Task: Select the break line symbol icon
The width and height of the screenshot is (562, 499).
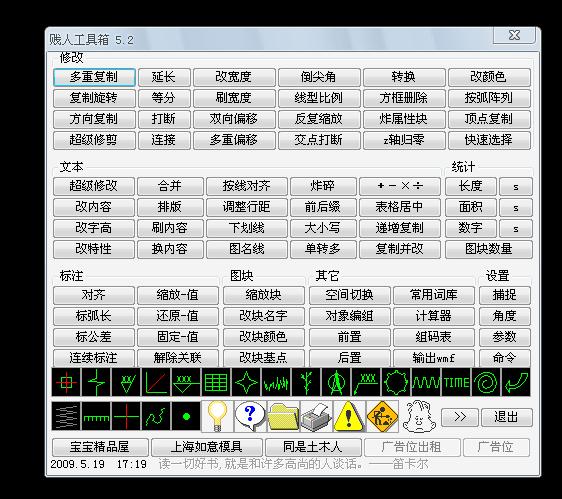Action: coord(96,382)
